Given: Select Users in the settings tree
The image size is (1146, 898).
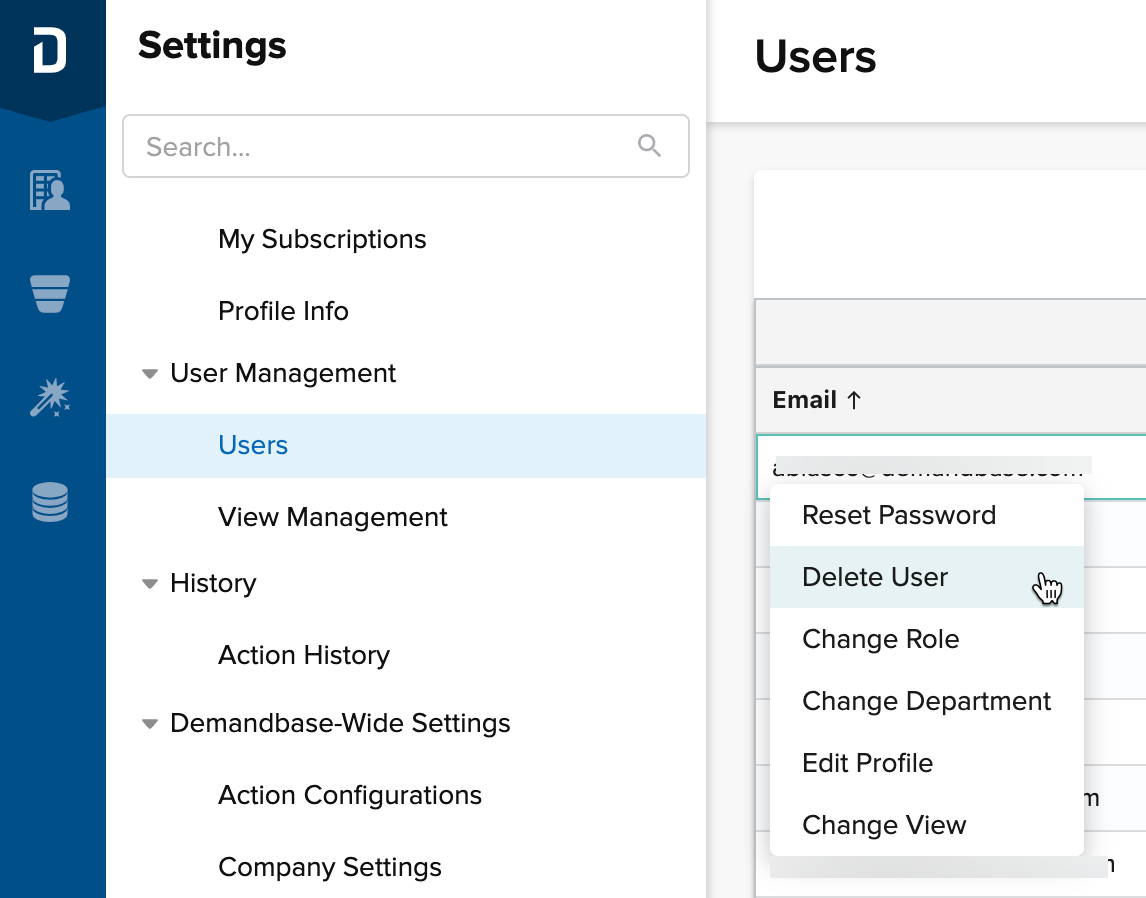Looking at the screenshot, I should [406, 446].
